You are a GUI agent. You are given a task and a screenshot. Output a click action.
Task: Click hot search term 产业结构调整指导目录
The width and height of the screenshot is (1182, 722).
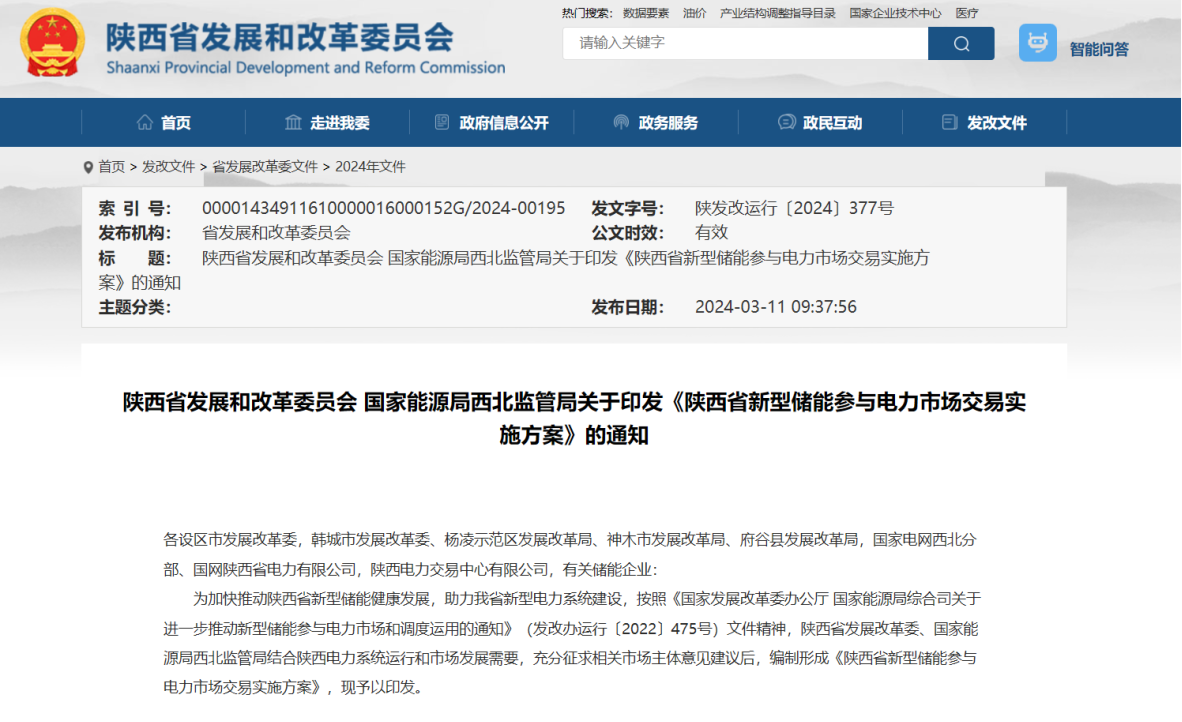pos(778,13)
